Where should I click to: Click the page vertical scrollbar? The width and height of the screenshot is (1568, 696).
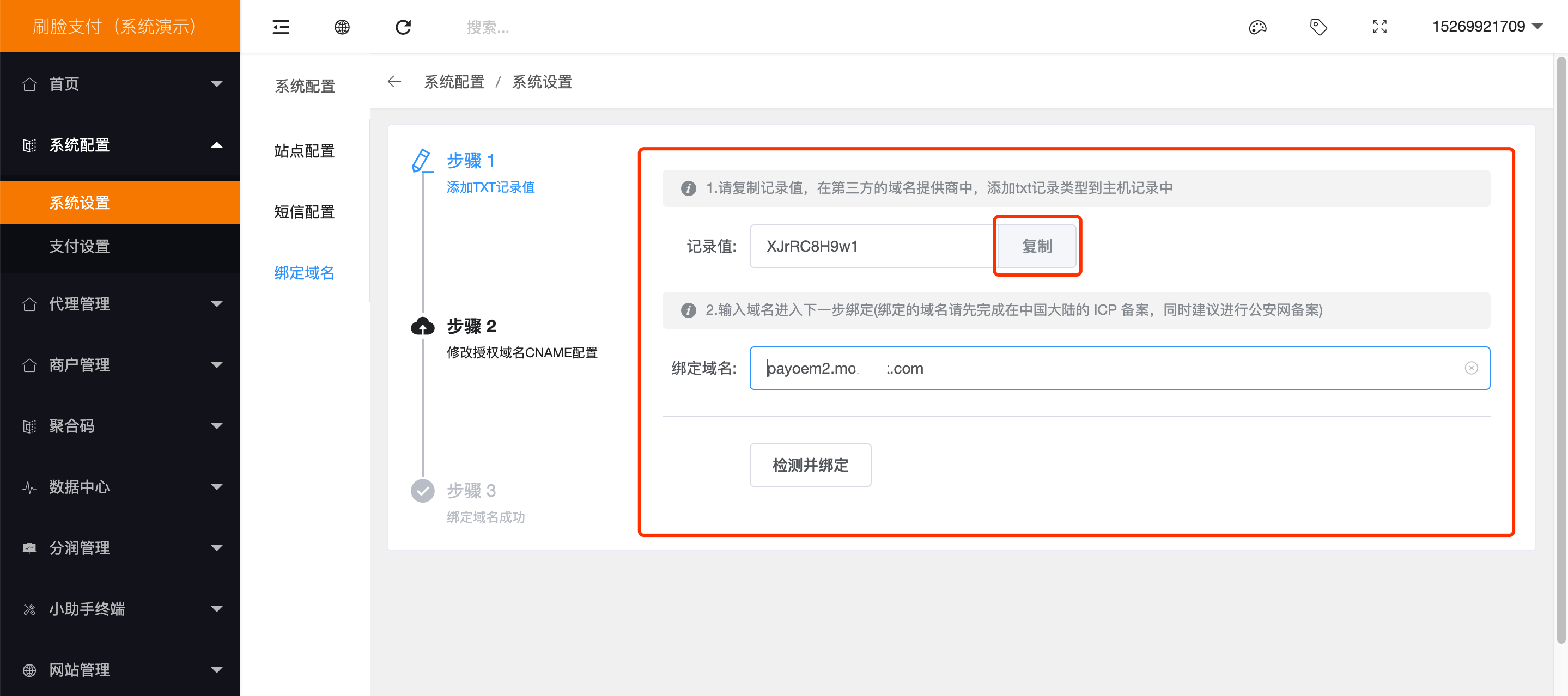click(x=1560, y=350)
